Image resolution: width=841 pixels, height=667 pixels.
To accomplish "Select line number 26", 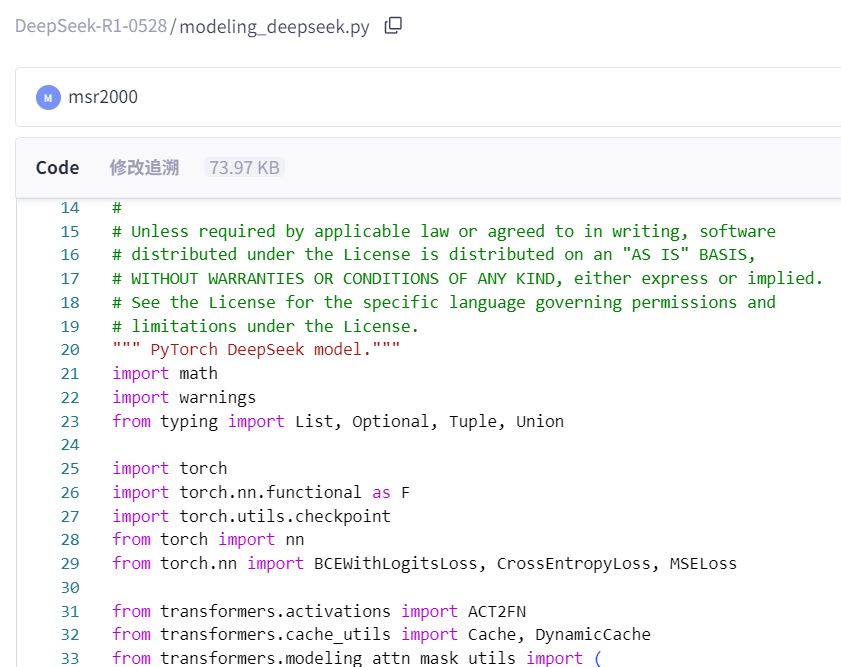I will 70,493.
